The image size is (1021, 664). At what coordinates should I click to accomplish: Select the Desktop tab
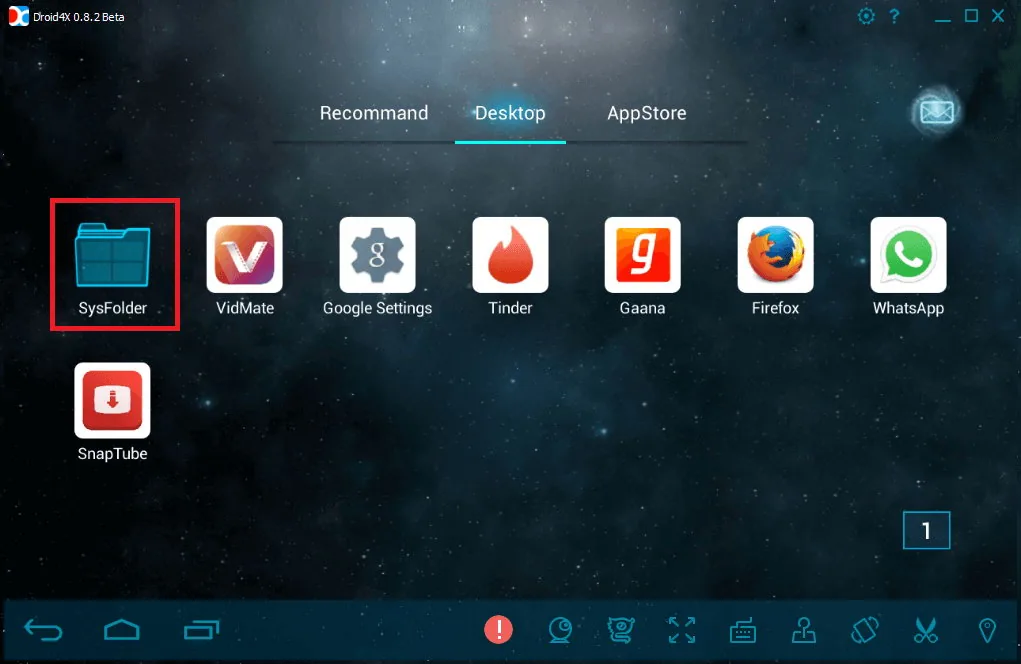(x=510, y=113)
